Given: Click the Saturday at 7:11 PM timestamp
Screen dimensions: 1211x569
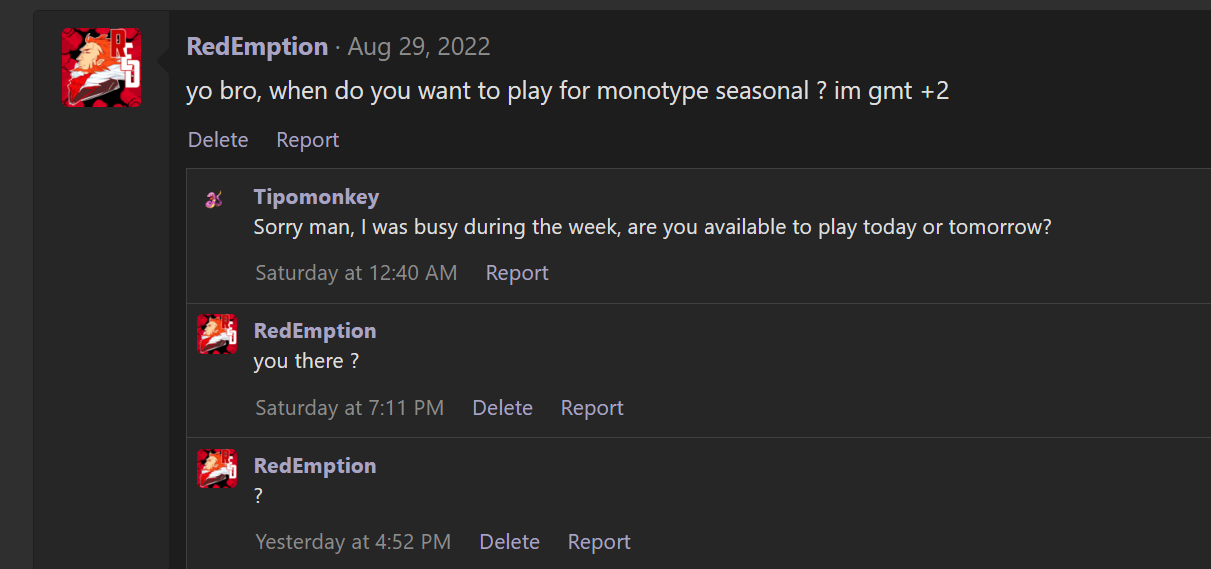Looking at the screenshot, I should [x=349, y=408].
